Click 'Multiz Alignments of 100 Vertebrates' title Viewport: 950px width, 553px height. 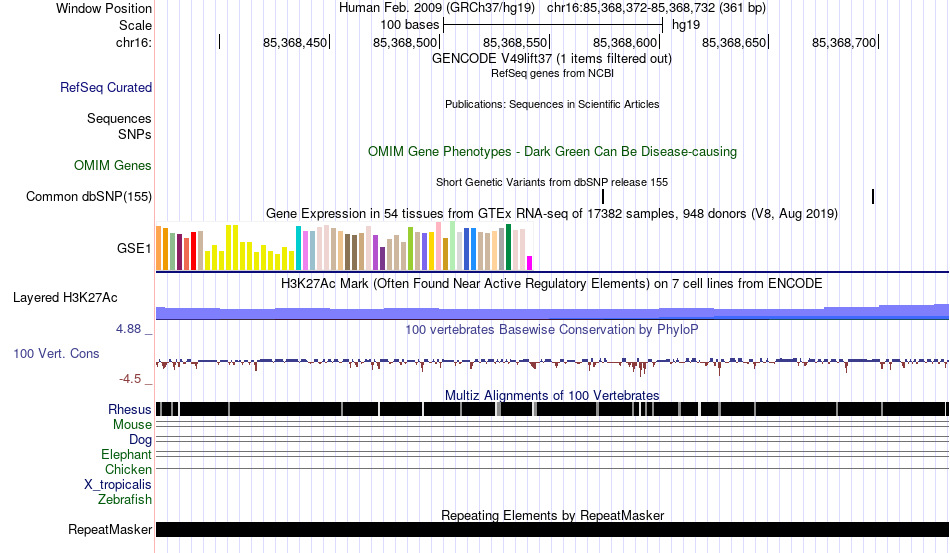pyautogui.click(x=552, y=396)
